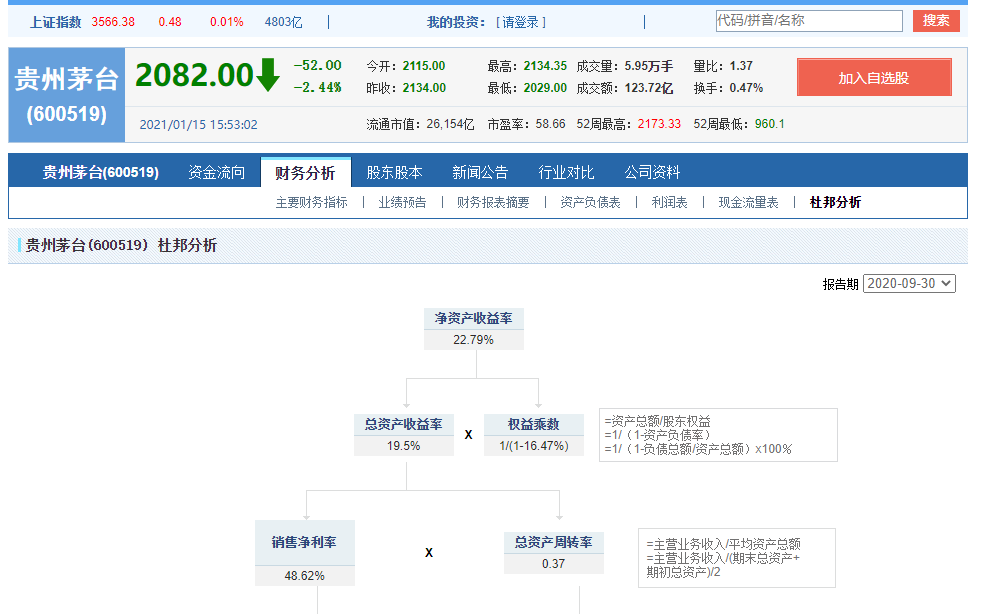Click the 贵州茅台 (600519) blue title block

coord(66,95)
